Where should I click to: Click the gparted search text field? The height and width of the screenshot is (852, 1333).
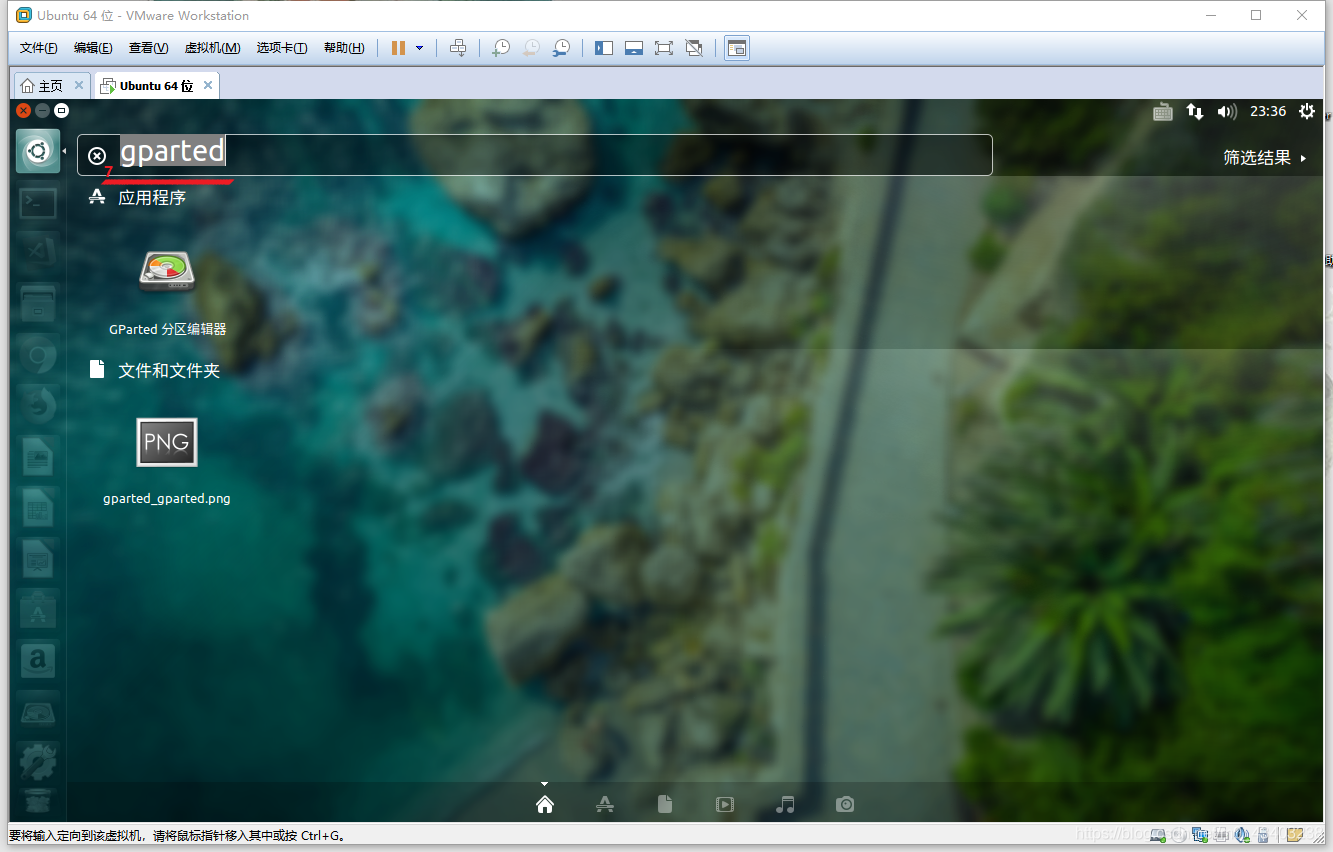click(x=550, y=154)
